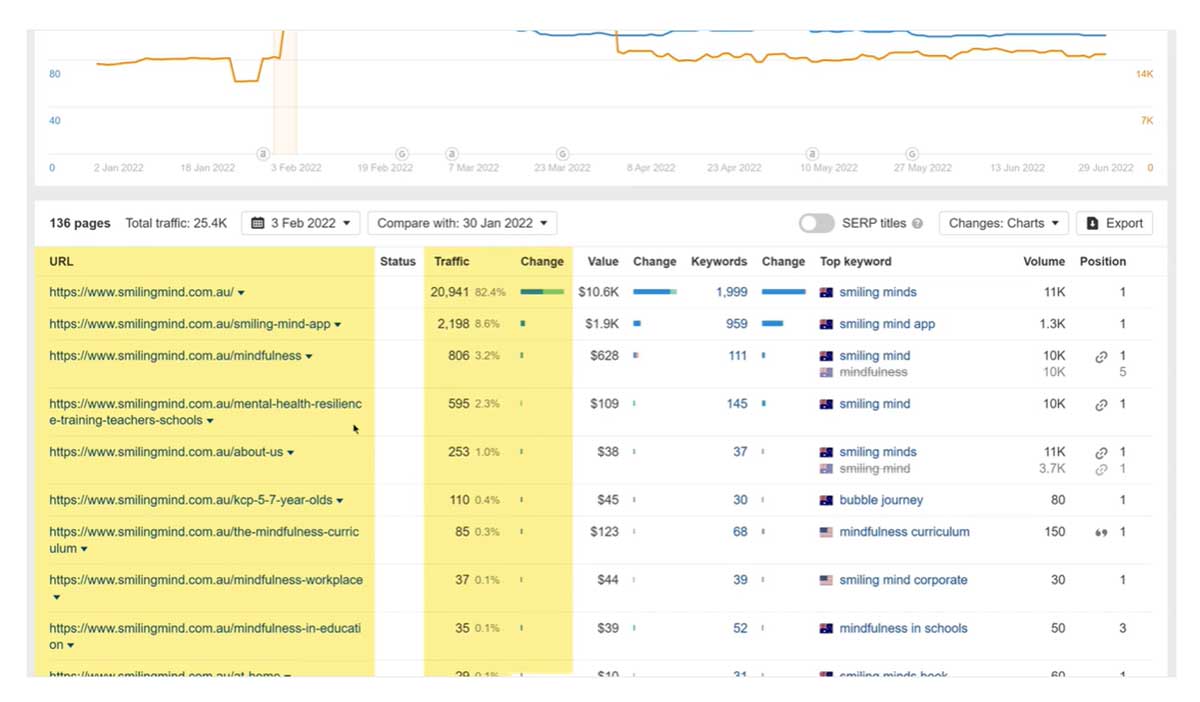Open the Changes: Charts dropdown
The image size is (1200, 702).
pyautogui.click(x=1004, y=223)
